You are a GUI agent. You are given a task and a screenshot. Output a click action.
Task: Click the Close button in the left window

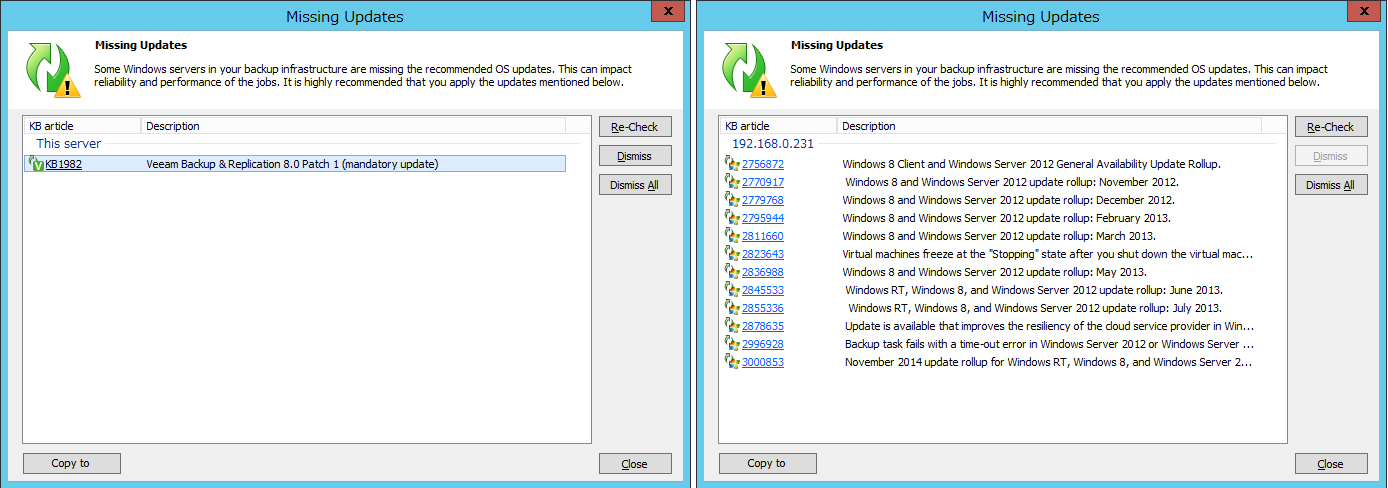tap(635, 463)
